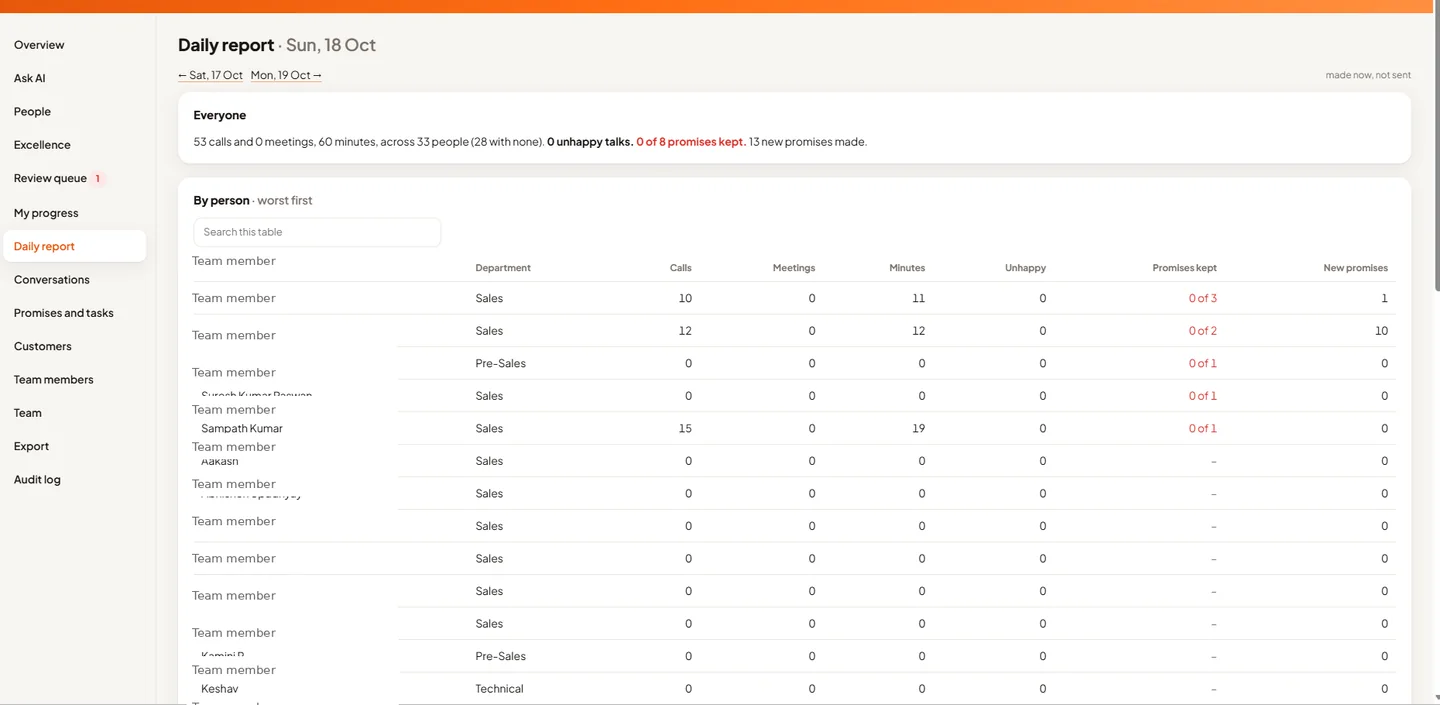The width and height of the screenshot is (1440, 705).
Task: Click the Technical department cell
Action: (x=499, y=689)
